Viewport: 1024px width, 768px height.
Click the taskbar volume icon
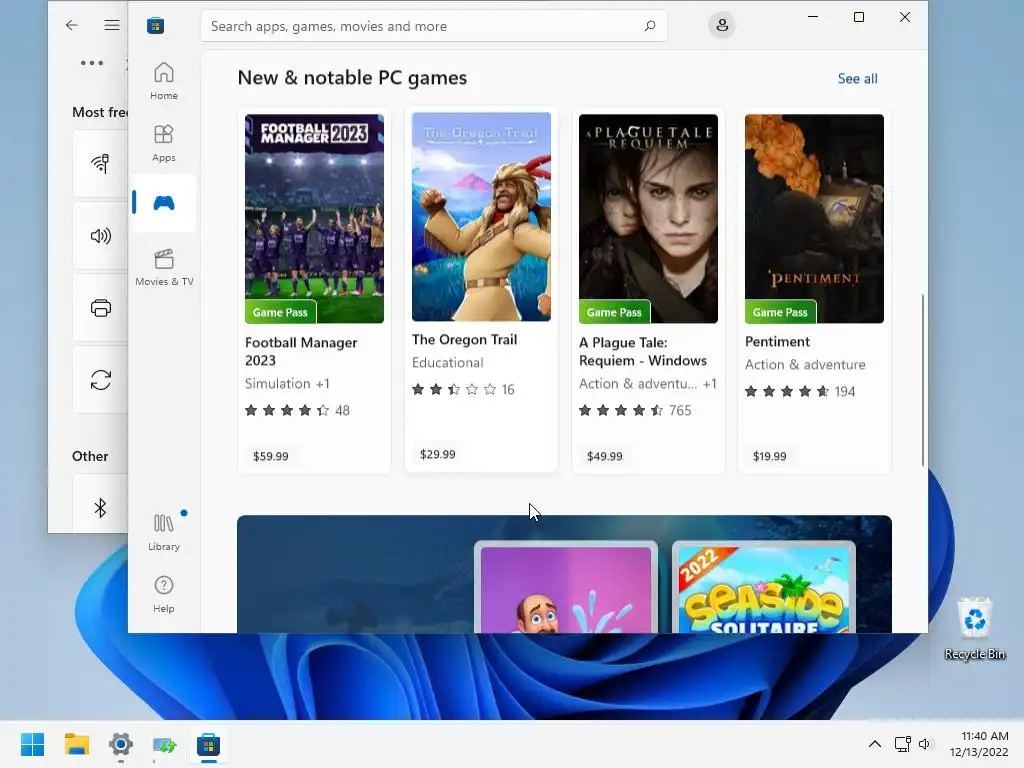pyautogui.click(x=925, y=744)
